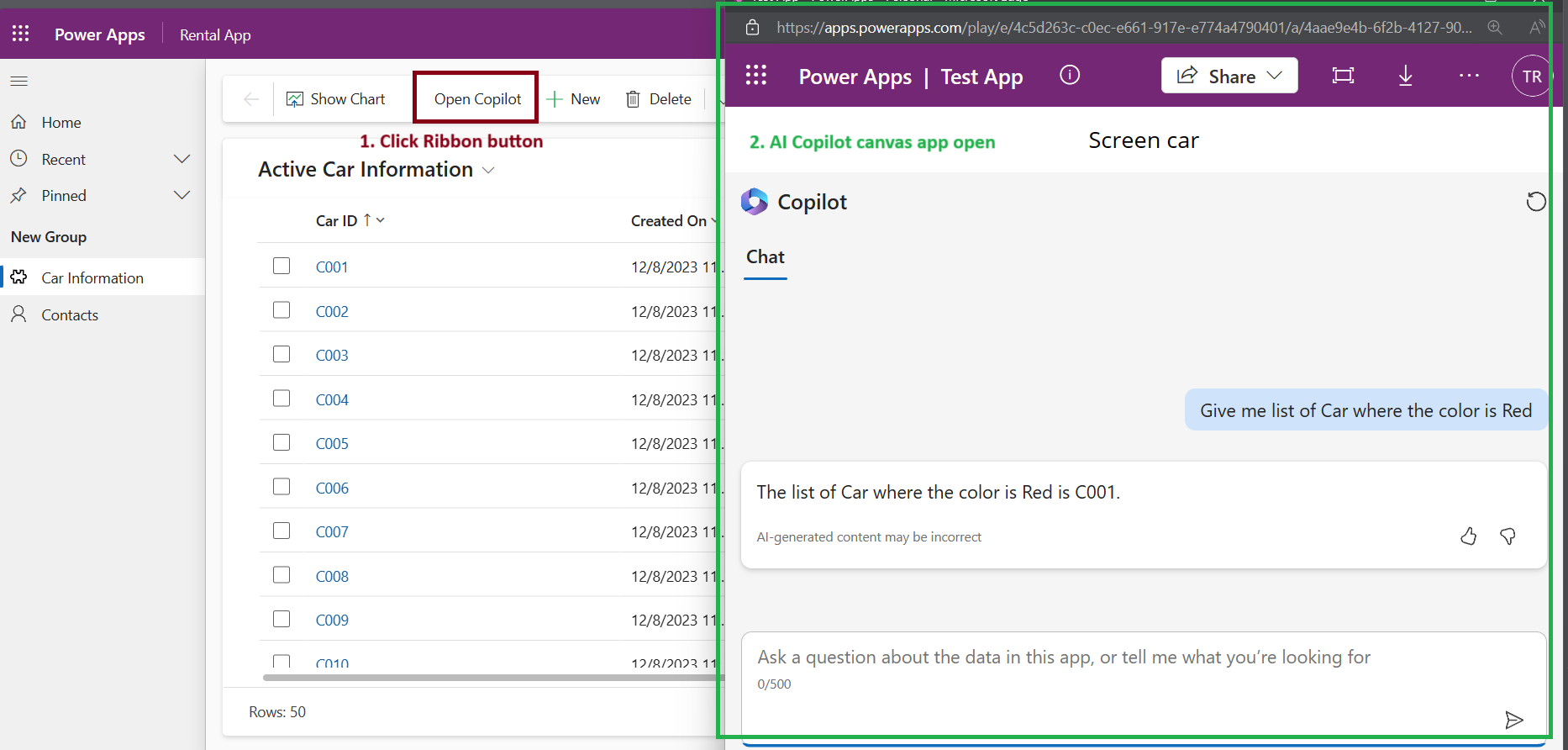Click the Contacts person icon
The width and height of the screenshot is (1568, 750).
[18, 314]
